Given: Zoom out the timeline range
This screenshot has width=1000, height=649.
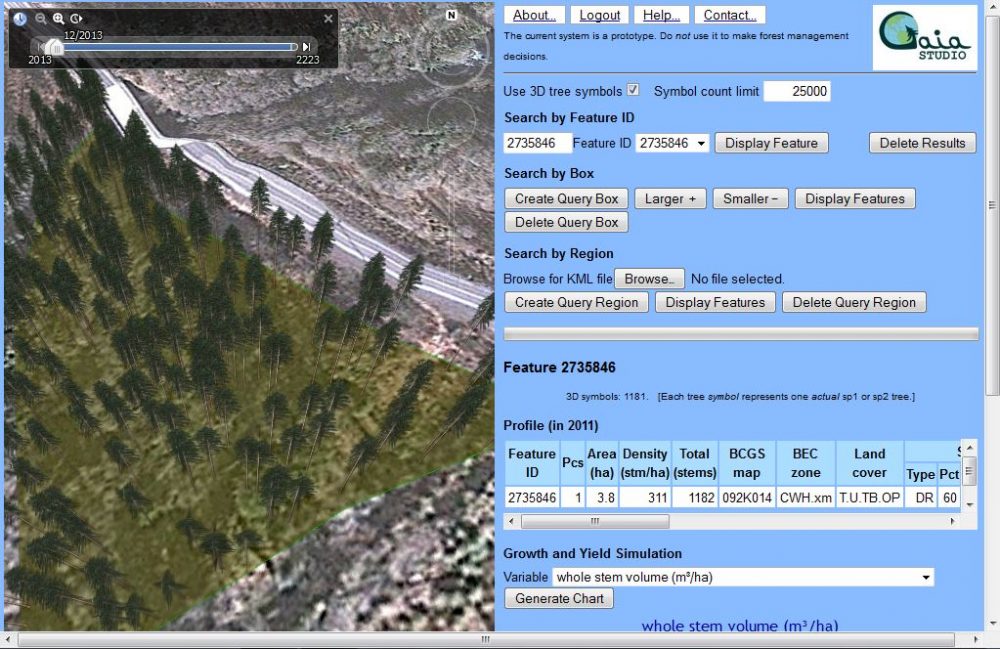Looking at the screenshot, I should point(41,18).
